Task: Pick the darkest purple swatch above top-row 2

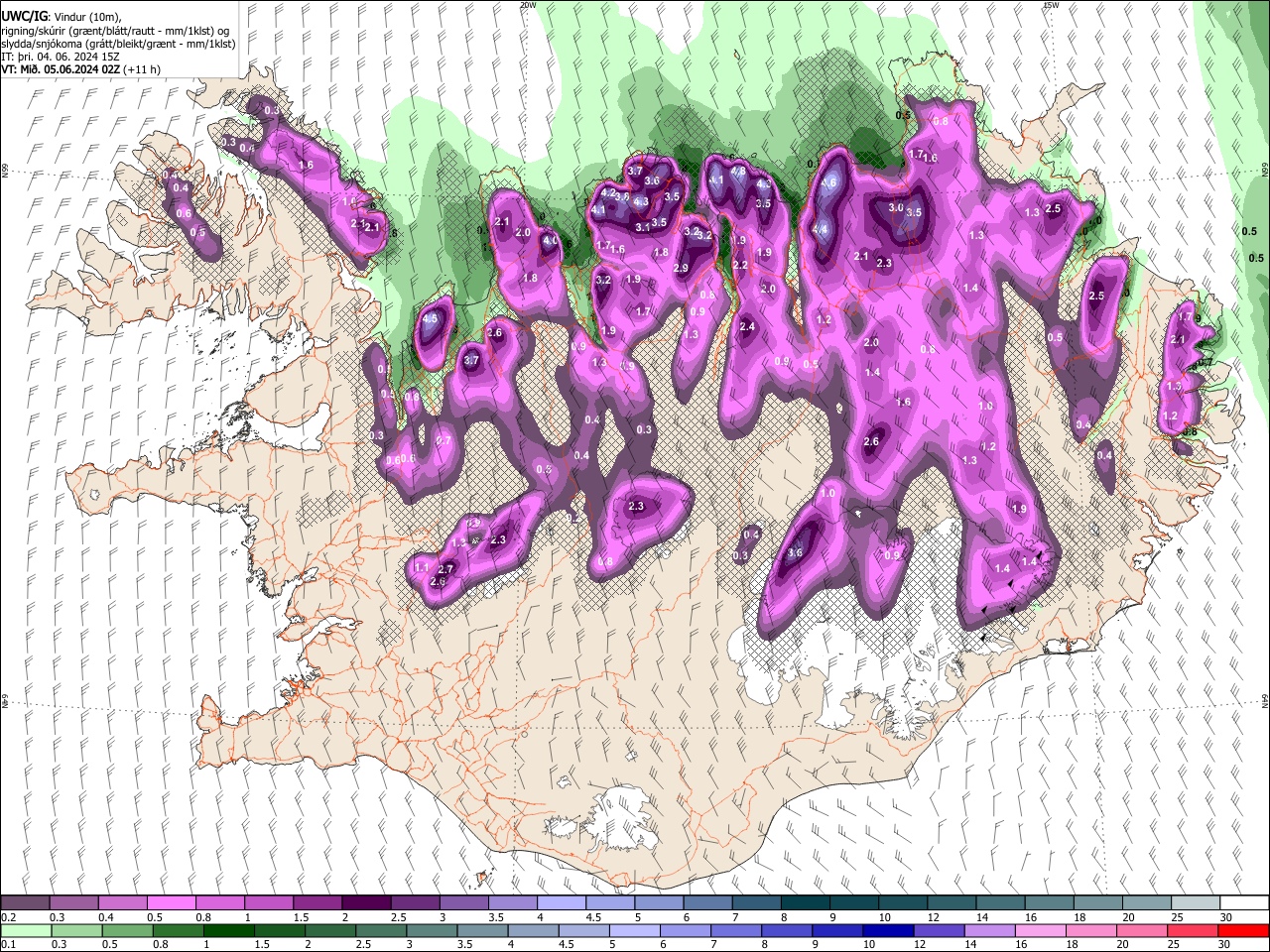Action: (365, 902)
